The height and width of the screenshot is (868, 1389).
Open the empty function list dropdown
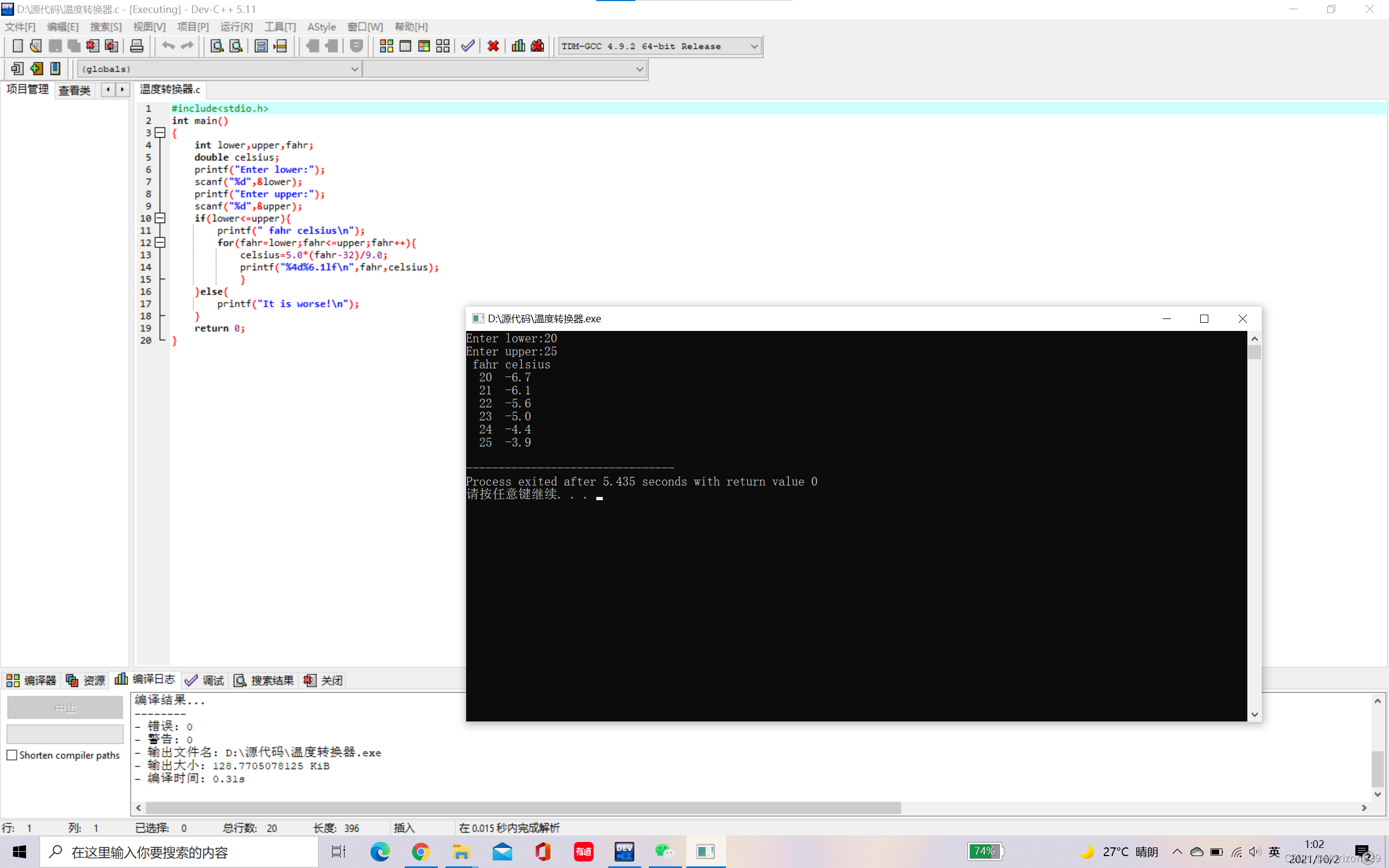pyautogui.click(x=639, y=69)
